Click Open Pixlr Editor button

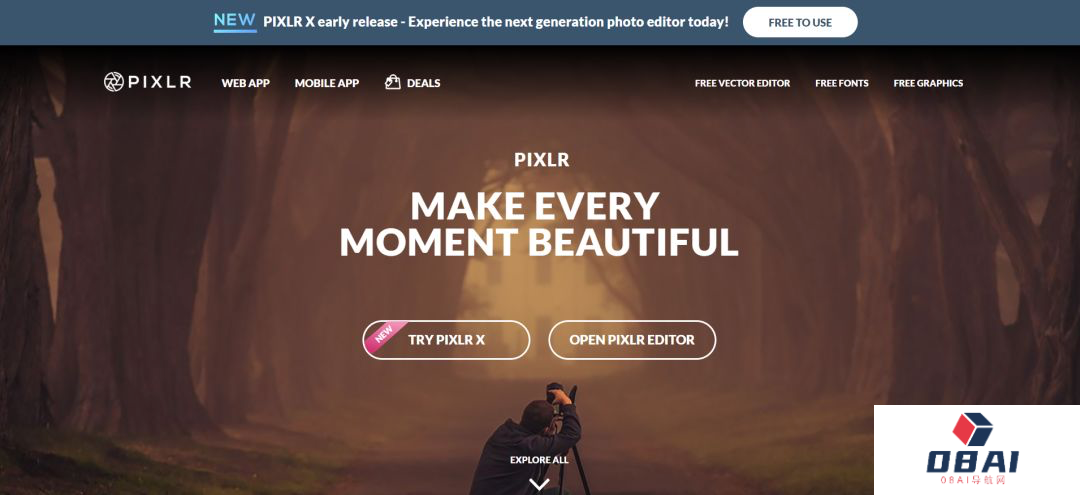(632, 339)
